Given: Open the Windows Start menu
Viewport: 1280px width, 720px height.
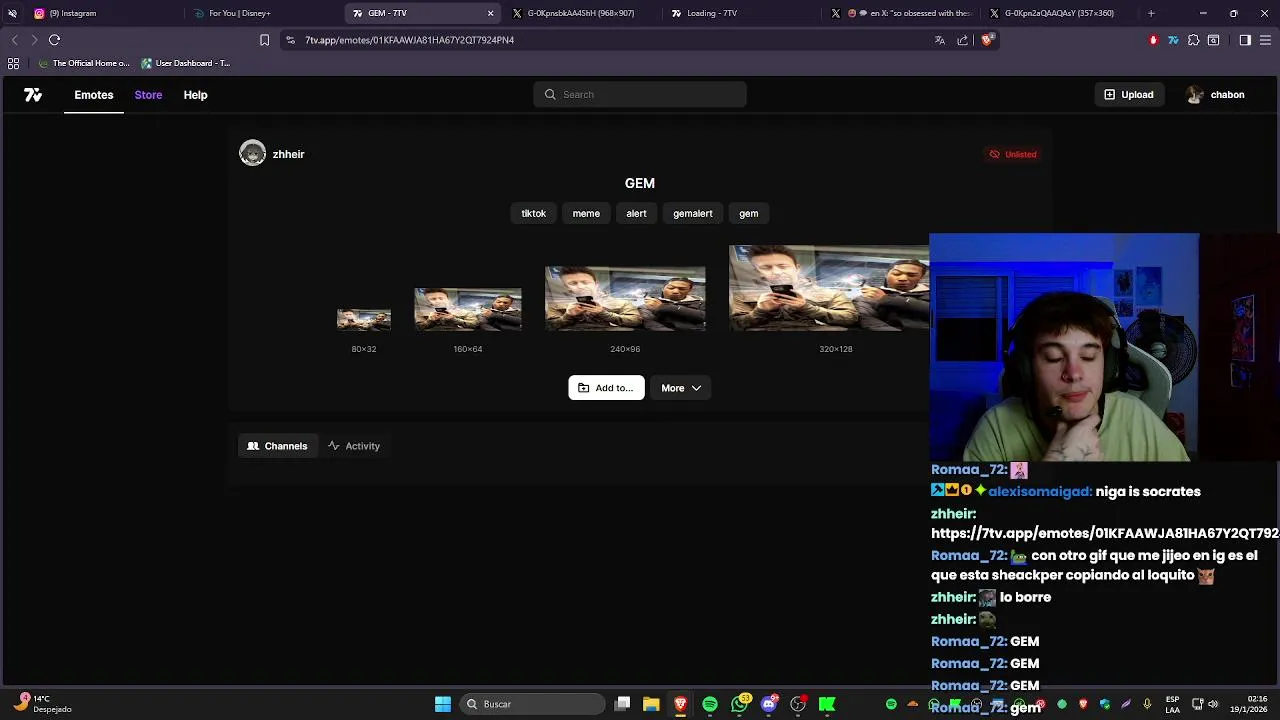Looking at the screenshot, I should tap(443, 704).
